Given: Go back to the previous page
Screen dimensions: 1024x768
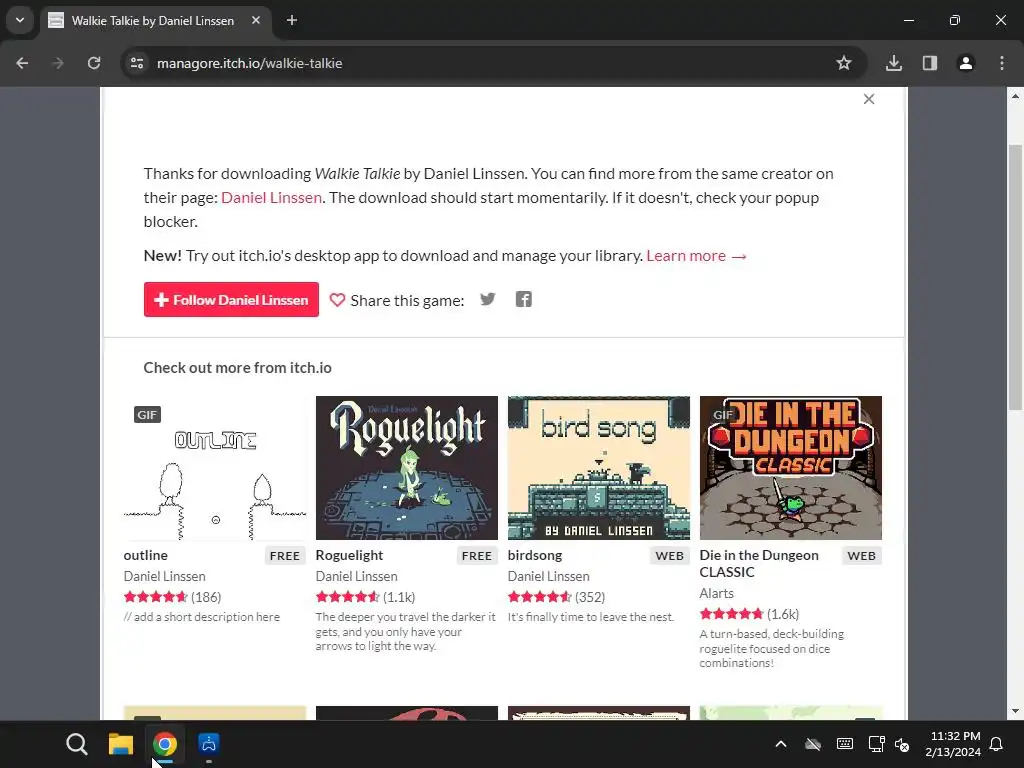Looking at the screenshot, I should (x=22, y=63).
